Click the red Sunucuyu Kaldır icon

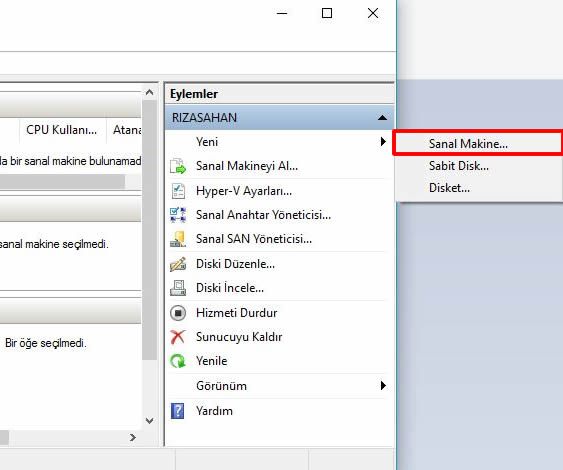pyautogui.click(x=178, y=337)
